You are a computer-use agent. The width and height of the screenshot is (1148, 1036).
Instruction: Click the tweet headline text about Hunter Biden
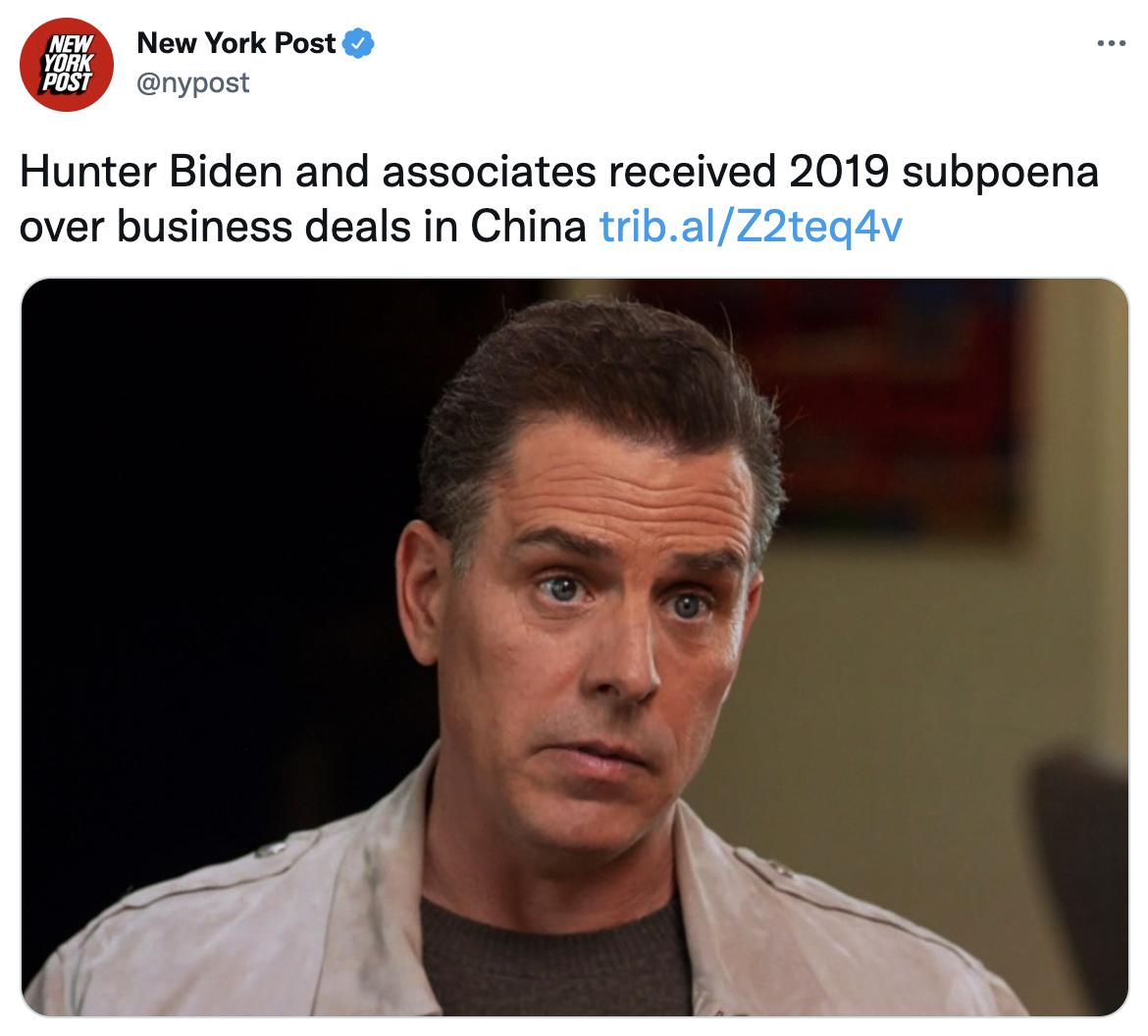[x=559, y=198]
